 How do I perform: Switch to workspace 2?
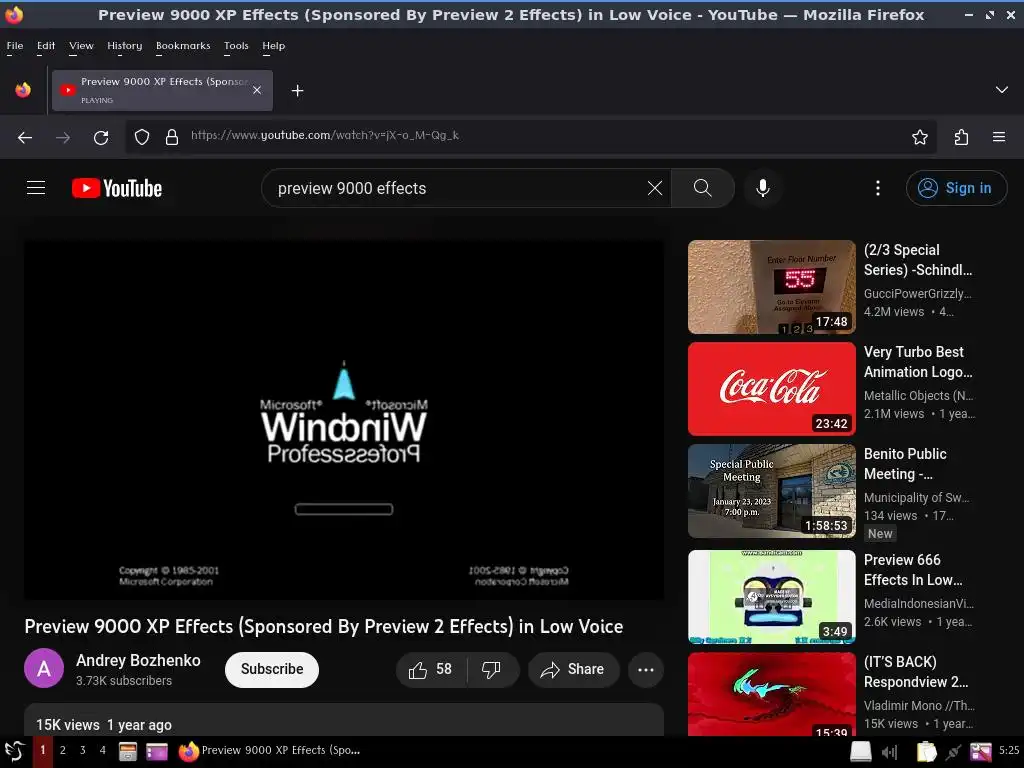(x=63, y=750)
